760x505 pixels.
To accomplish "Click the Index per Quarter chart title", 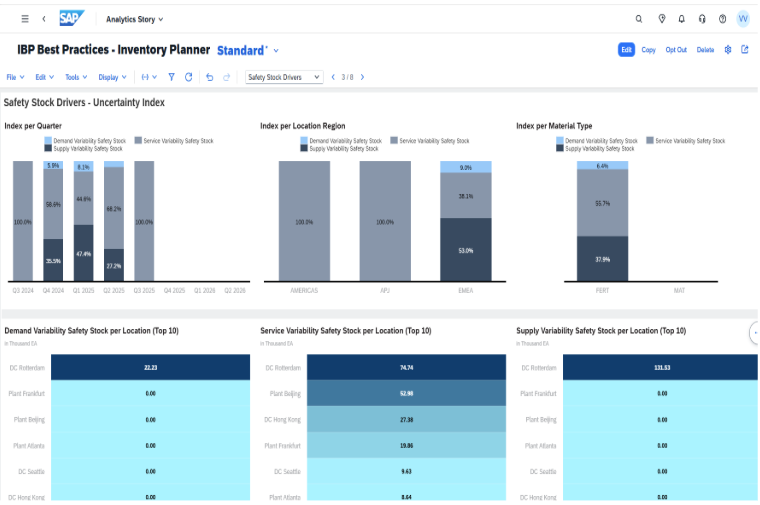I will [x=33, y=126].
